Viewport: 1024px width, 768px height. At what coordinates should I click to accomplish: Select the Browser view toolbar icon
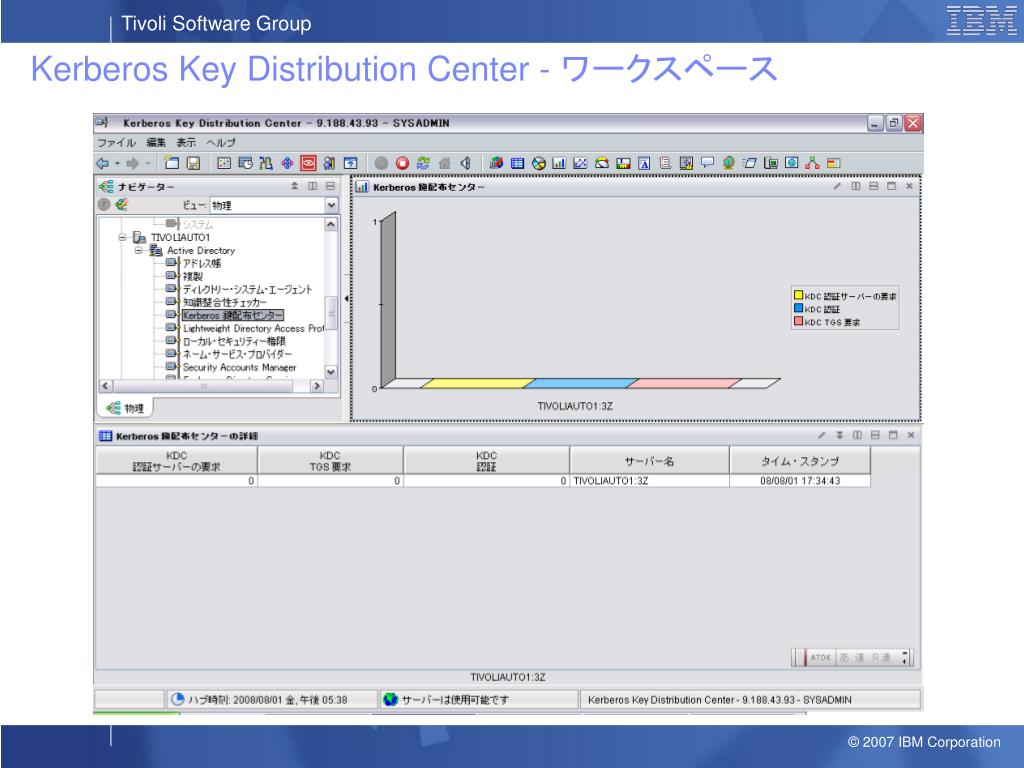[x=792, y=163]
